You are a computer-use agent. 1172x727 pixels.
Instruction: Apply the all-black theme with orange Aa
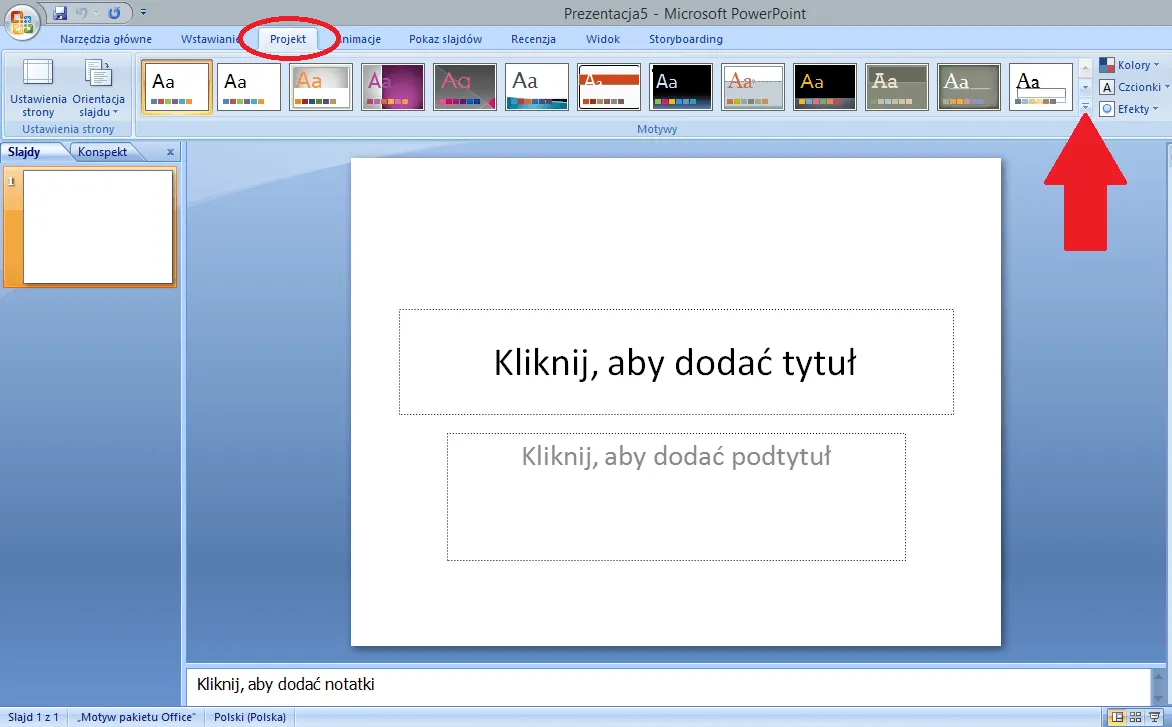click(x=825, y=87)
